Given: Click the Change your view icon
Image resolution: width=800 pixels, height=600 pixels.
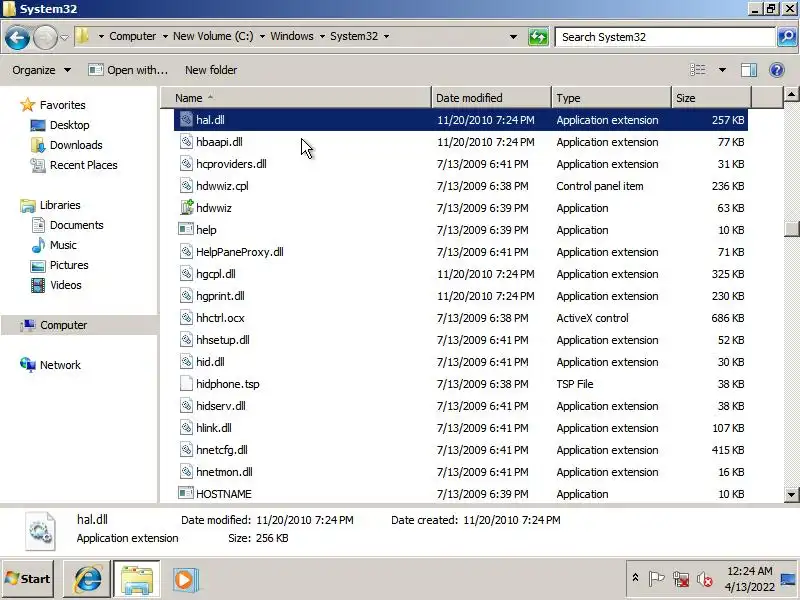Looking at the screenshot, I should click(x=697, y=70).
